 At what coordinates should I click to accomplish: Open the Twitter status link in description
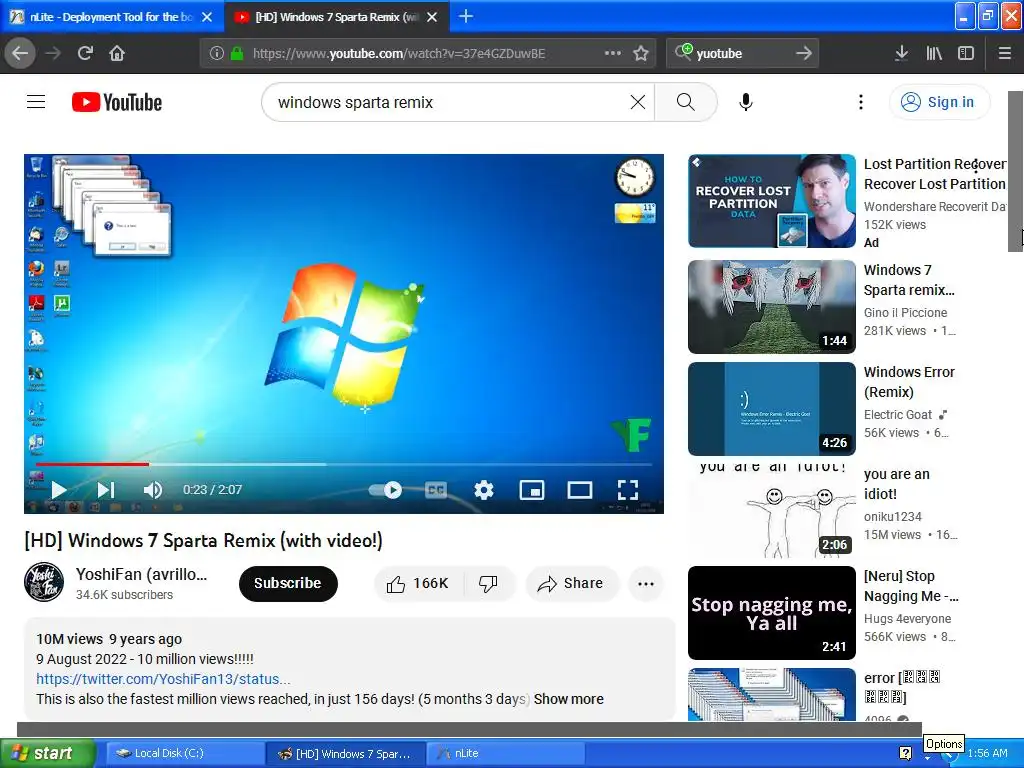pyautogui.click(x=163, y=679)
